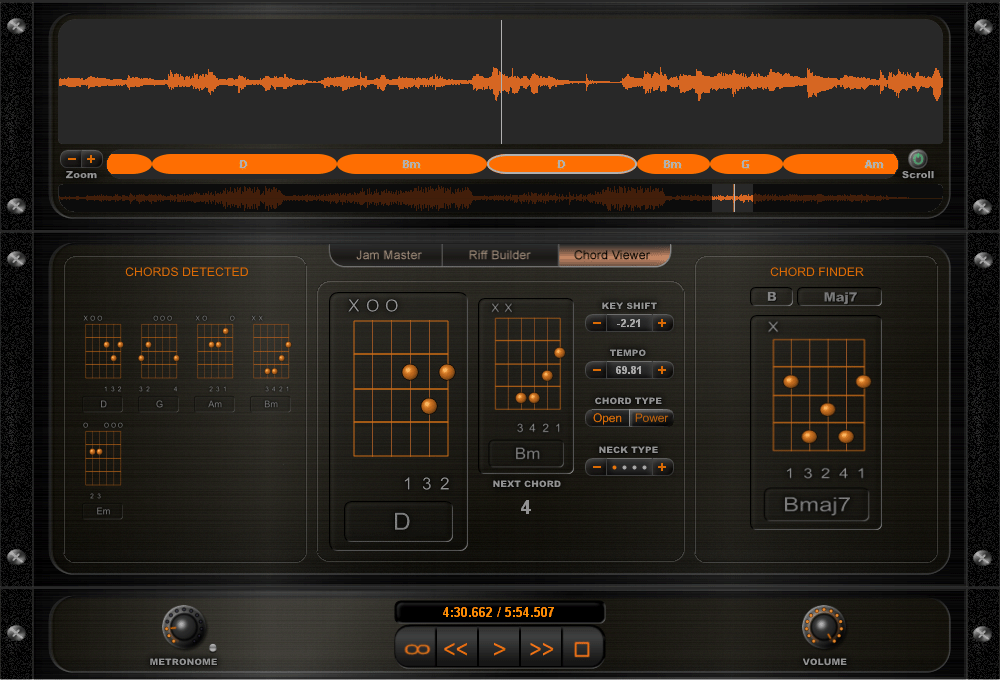
Task: Switch to the Riff Builder tab
Action: point(499,255)
